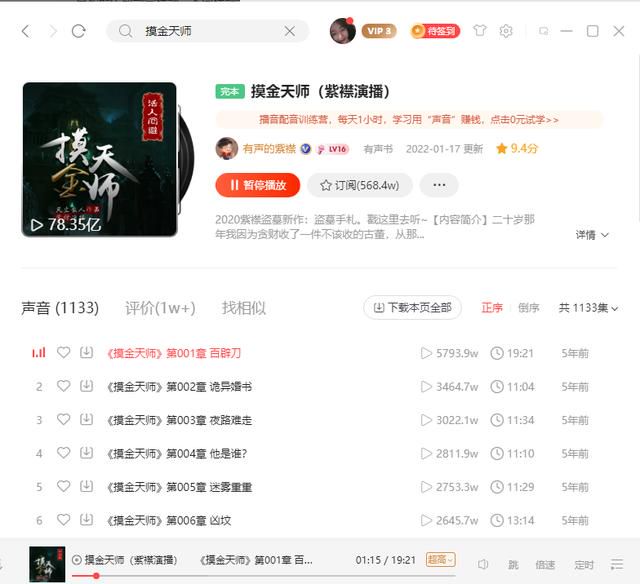
Task: Expand 详情 description details
Action: [592, 235]
